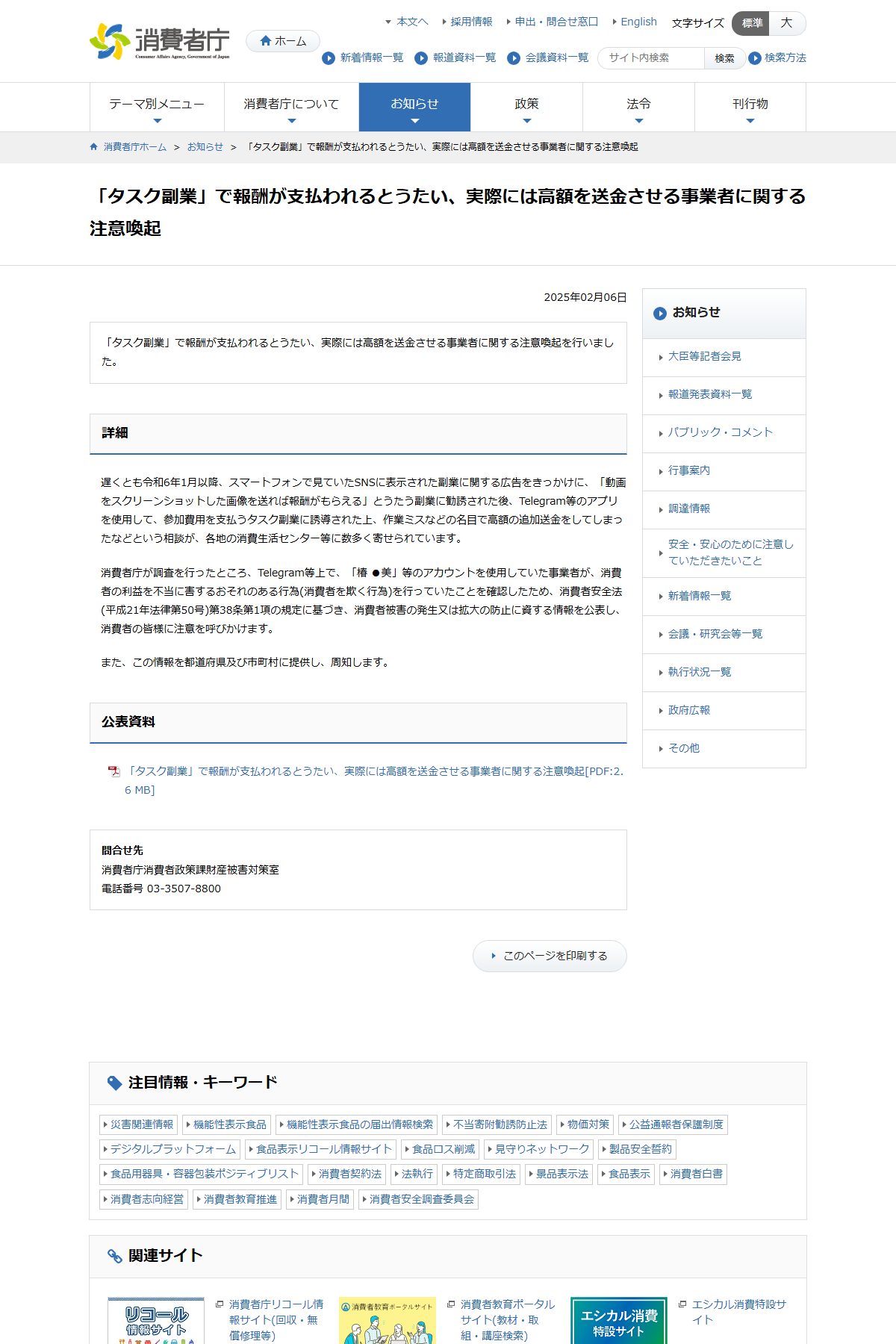This screenshot has width=896, height=1344.
Task: Click the ホーム button
Action: 283,41
